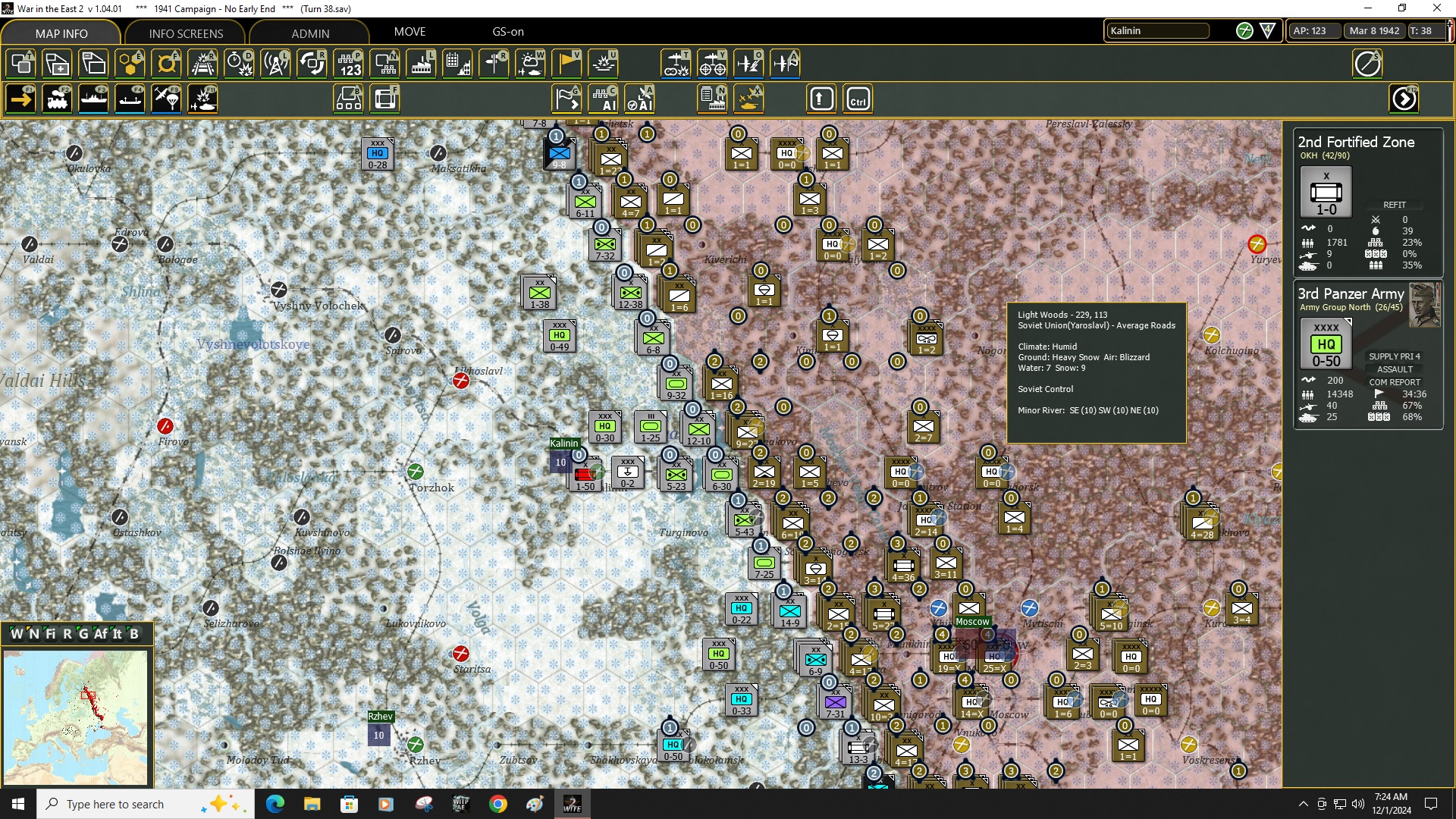The height and width of the screenshot is (819, 1456).
Task: Select air transfer flag mode icon
Action: pos(785,64)
